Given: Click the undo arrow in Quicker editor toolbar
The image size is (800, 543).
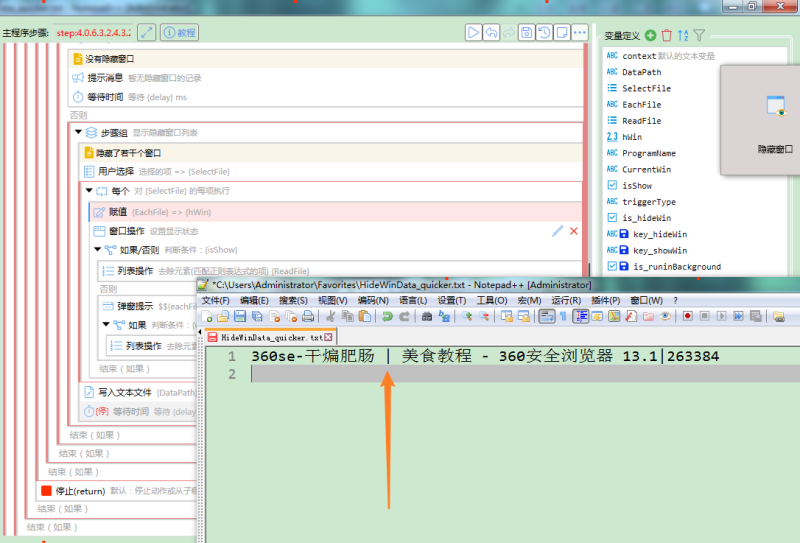Looking at the screenshot, I should pos(491,33).
